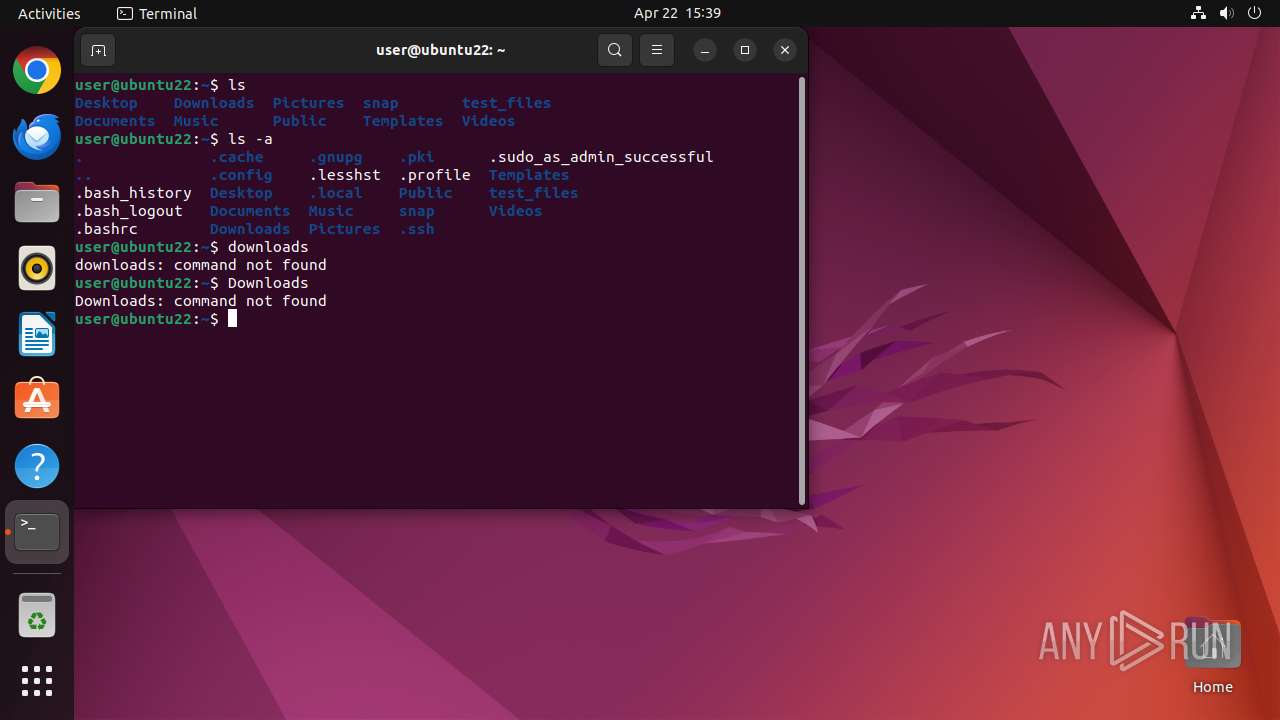Click the network status icon

click(x=1199, y=13)
